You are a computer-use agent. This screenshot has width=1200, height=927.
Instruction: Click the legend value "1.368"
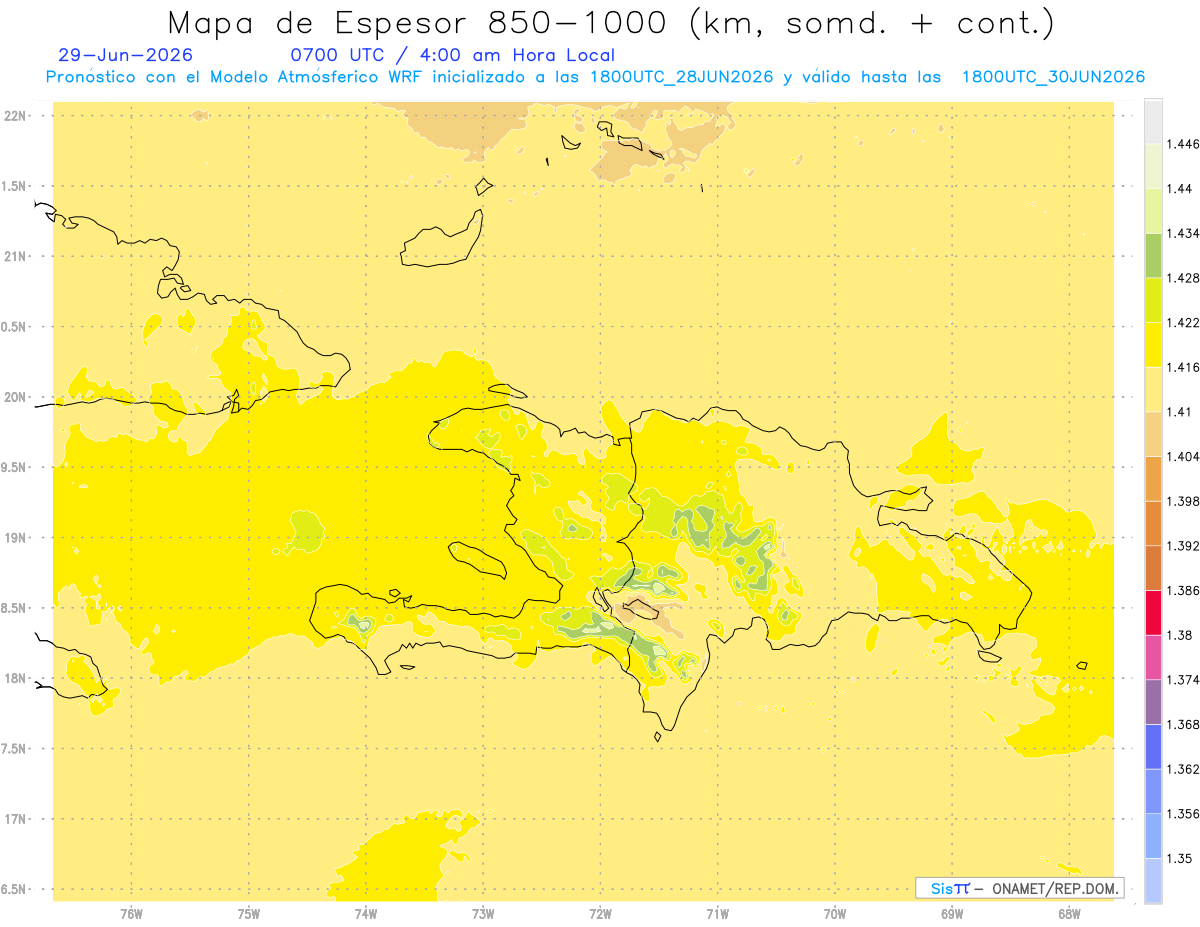[1182, 724]
